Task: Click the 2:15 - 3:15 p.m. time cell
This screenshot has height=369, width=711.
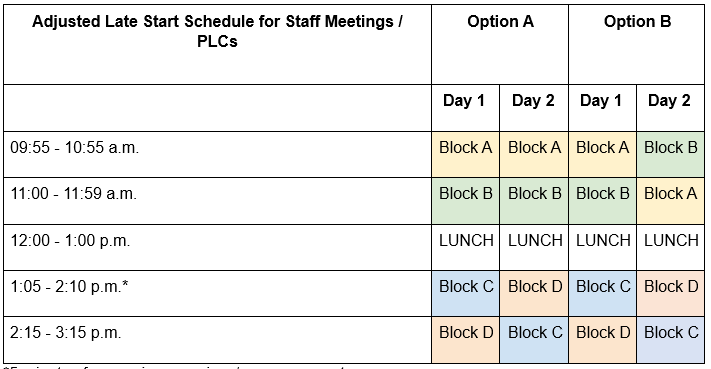Action: point(217,340)
